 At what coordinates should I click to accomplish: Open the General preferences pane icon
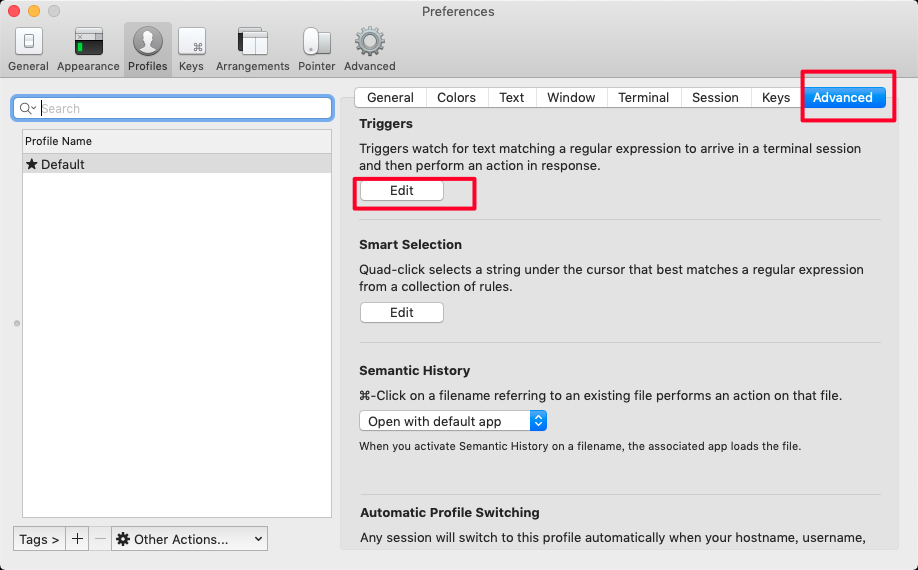pos(28,50)
